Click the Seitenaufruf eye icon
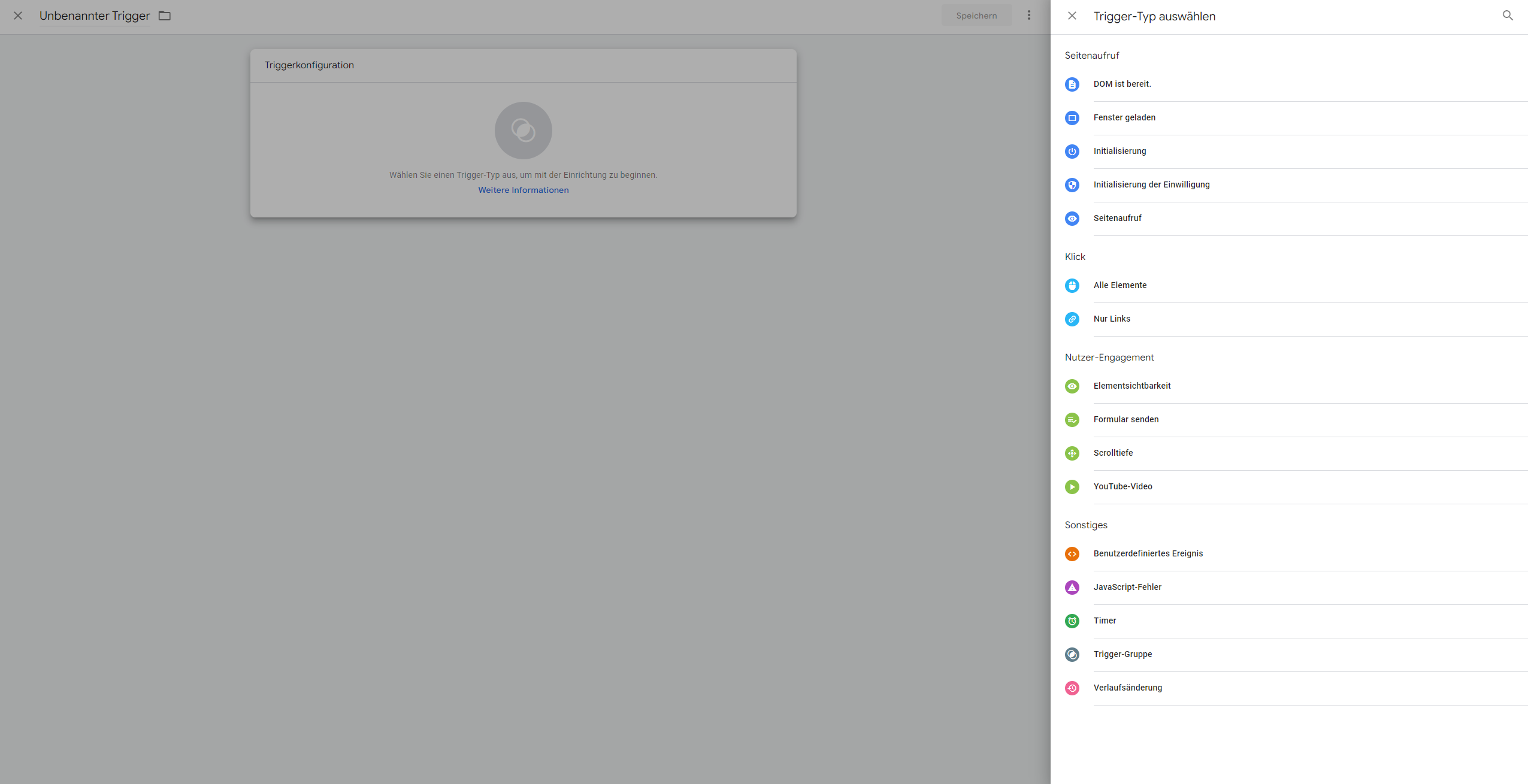The image size is (1528, 784). pyautogui.click(x=1072, y=219)
